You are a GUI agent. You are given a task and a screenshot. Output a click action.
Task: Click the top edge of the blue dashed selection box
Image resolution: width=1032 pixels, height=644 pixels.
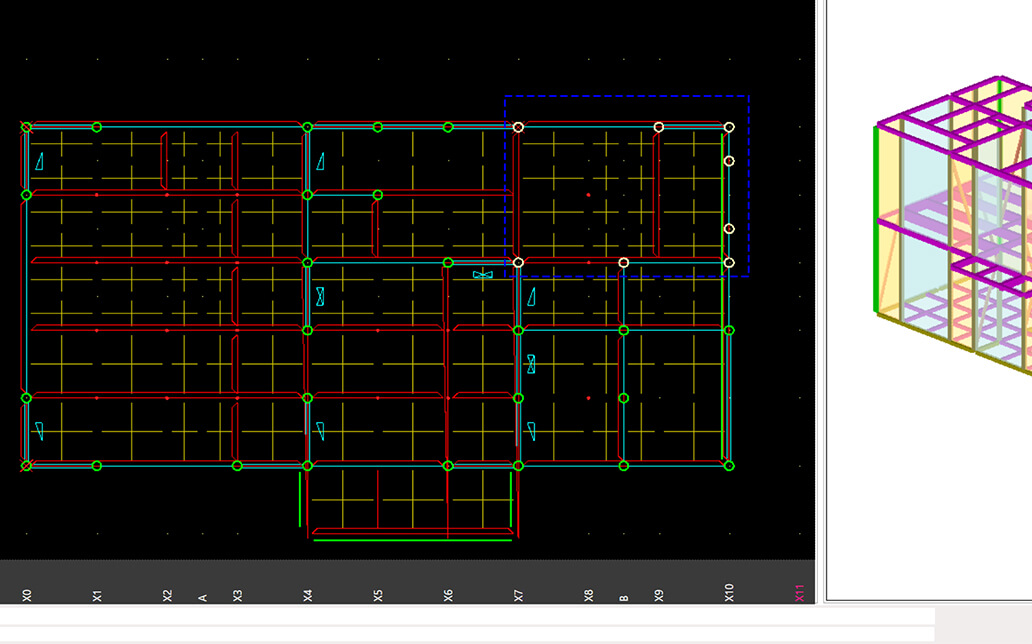pos(626,97)
